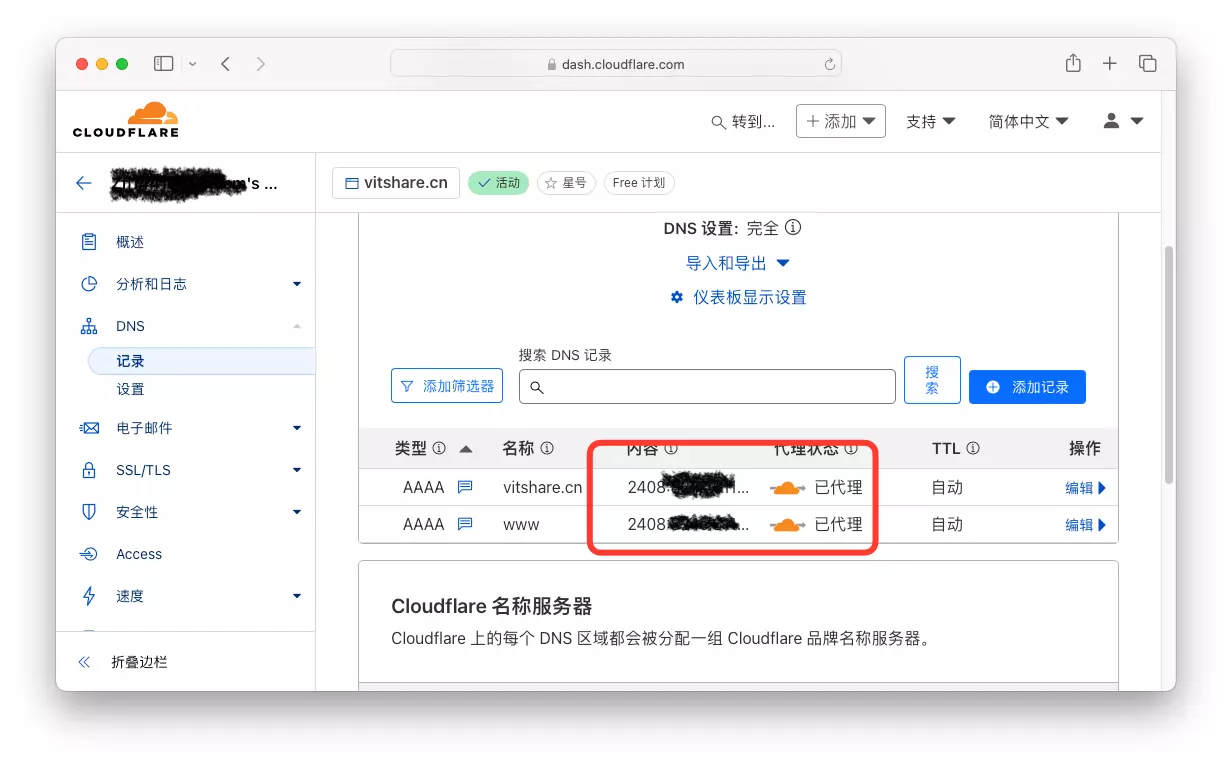Open Safari sidebar options chevron
Viewport: 1232px width, 765px height.
coord(192,64)
